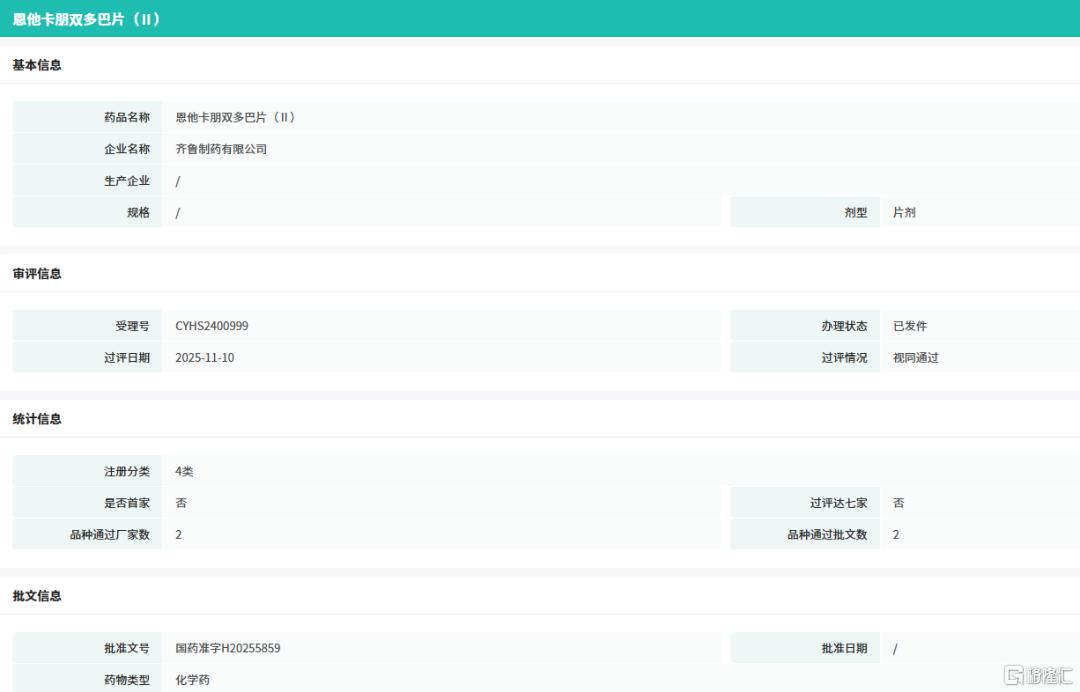Click the company name 齐鲁制药有限公司
The image size is (1080, 692).
coord(221,149)
